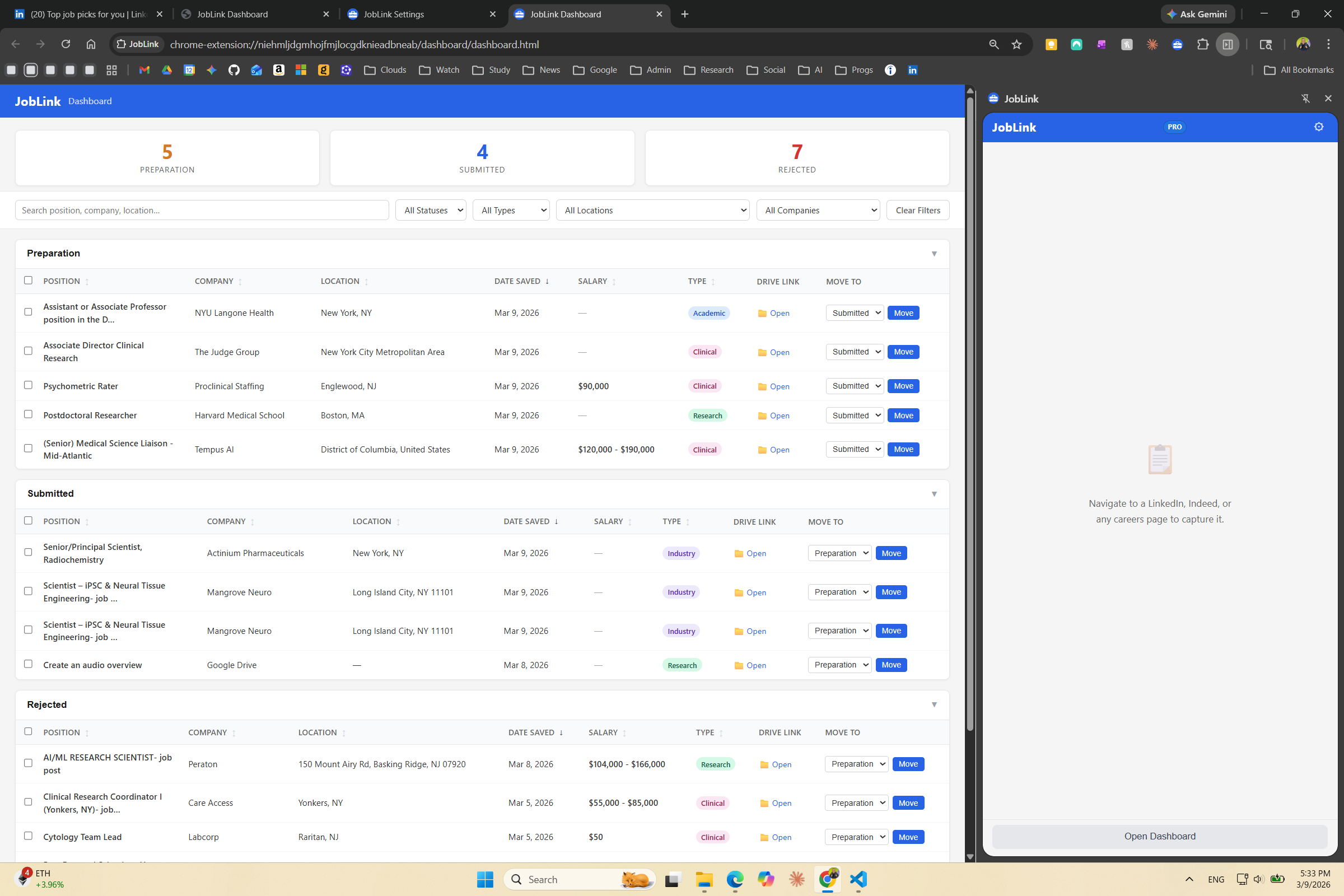Open Move To dropdown for The Judge Group
1344x896 pixels.
click(x=855, y=352)
